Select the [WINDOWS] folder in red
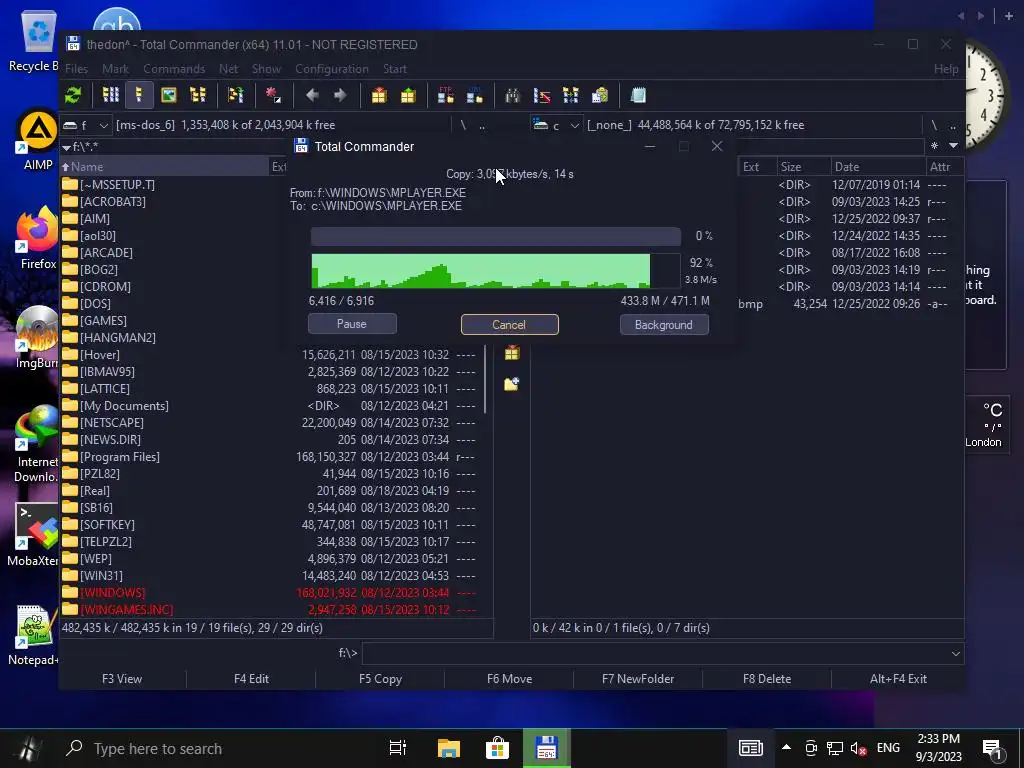This screenshot has height=768, width=1024. click(x=273, y=592)
